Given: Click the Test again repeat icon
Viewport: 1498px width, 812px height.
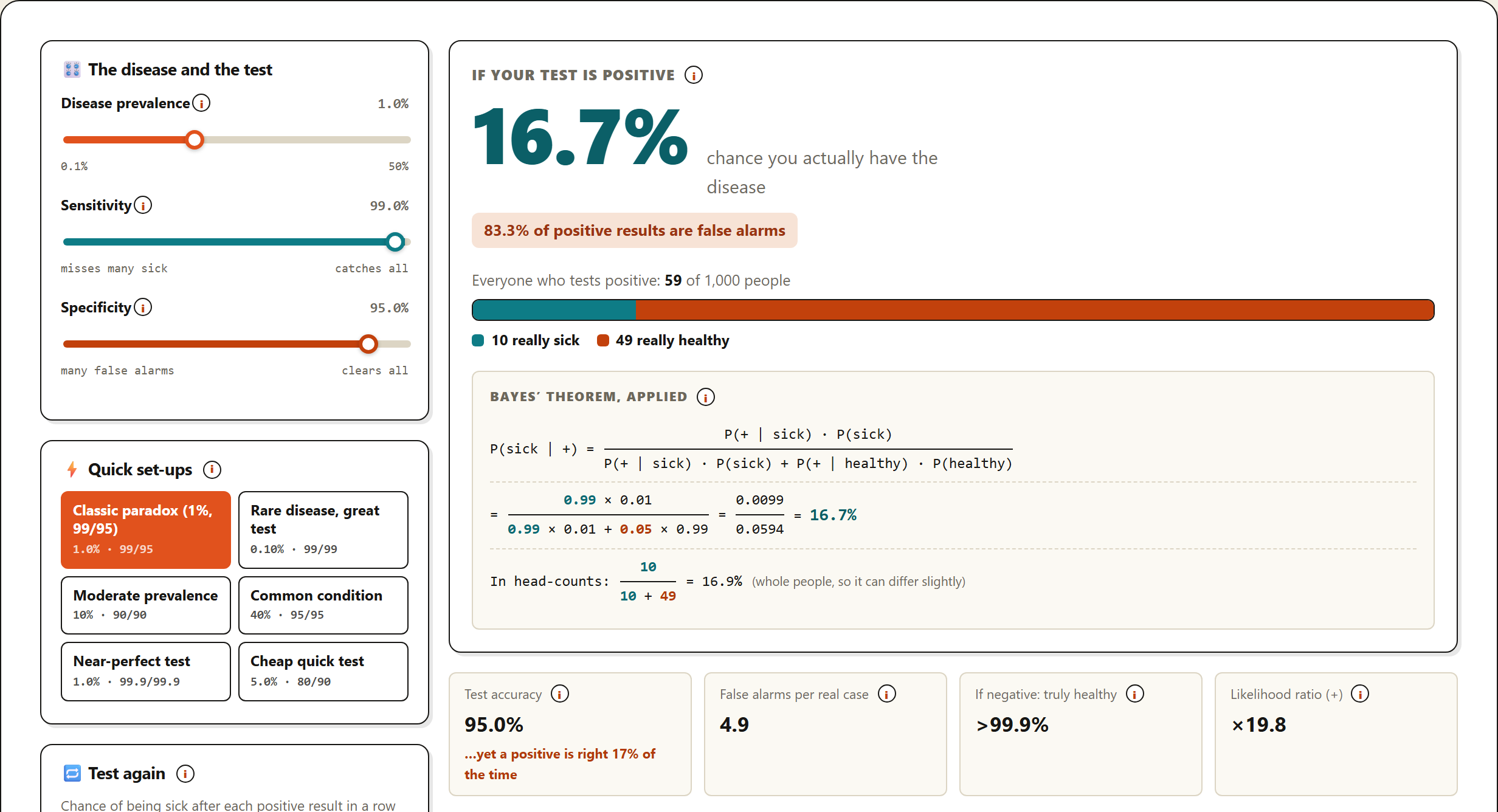Looking at the screenshot, I should [72, 773].
